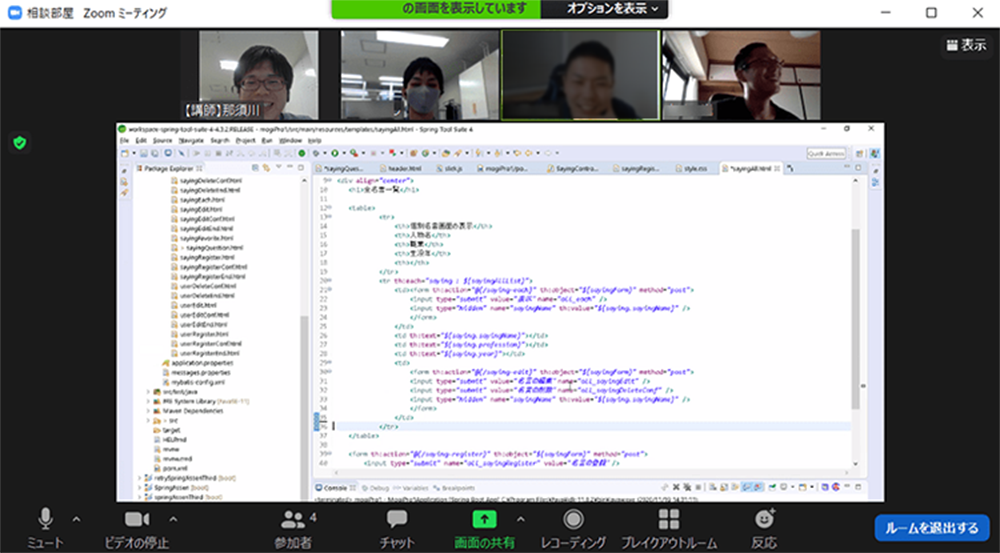Open the File menu in Spring Tool Suite

click(x=124, y=140)
